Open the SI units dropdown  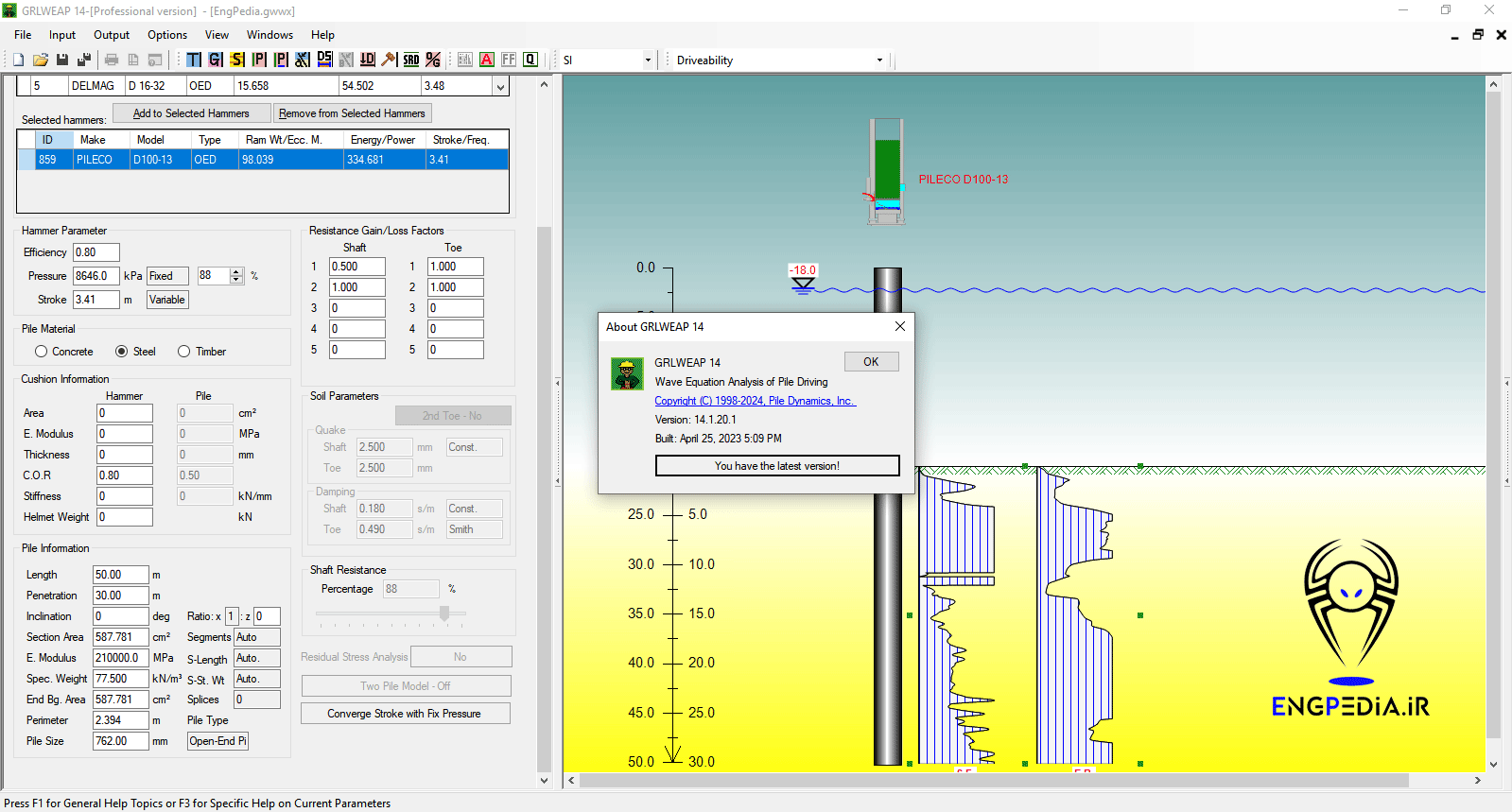click(648, 60)
